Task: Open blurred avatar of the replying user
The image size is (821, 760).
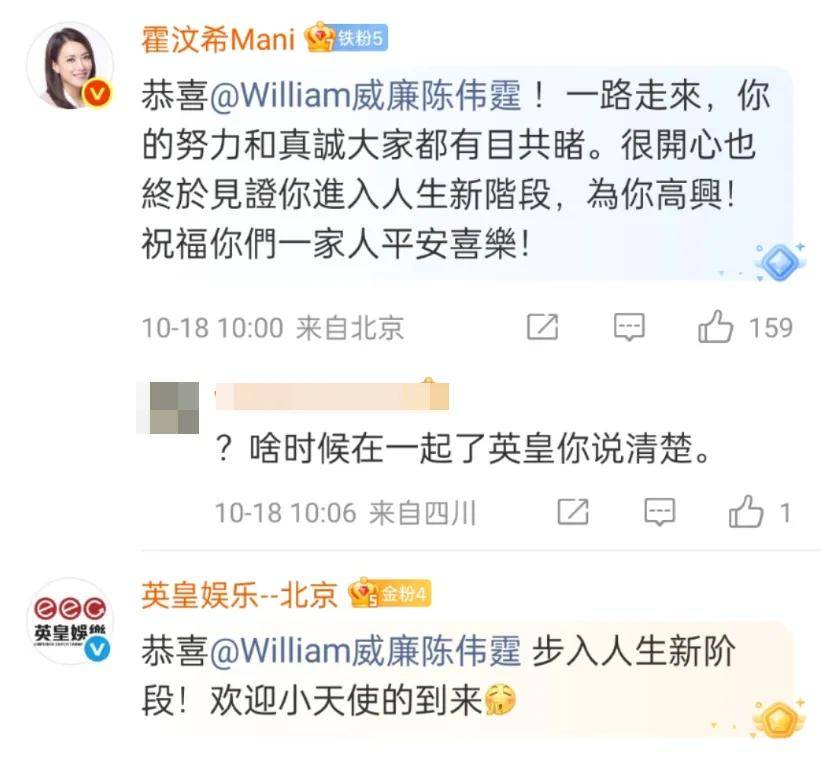Action: click(168, 407)
